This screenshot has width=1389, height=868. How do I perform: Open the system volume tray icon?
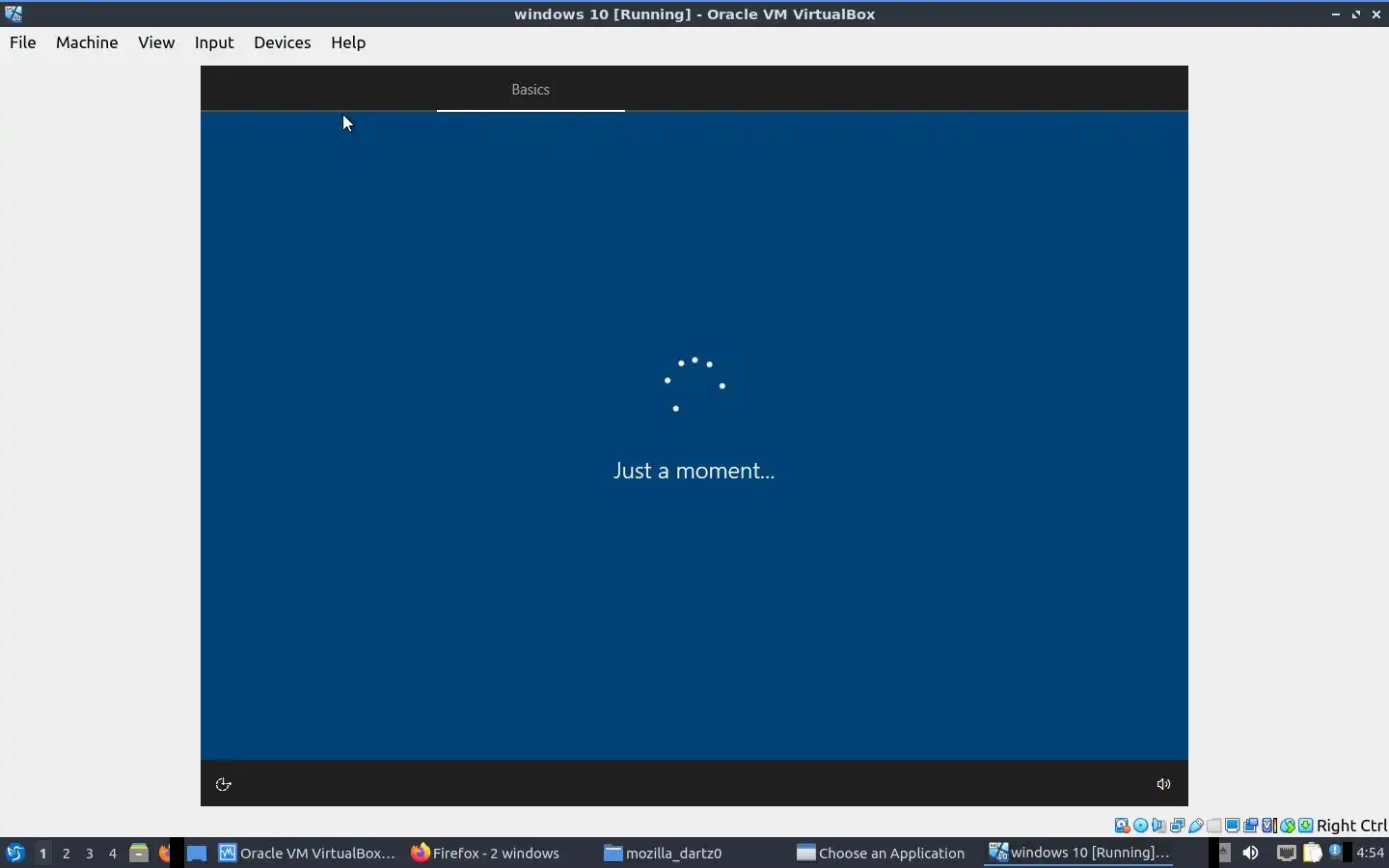[x=1251, y=853]
